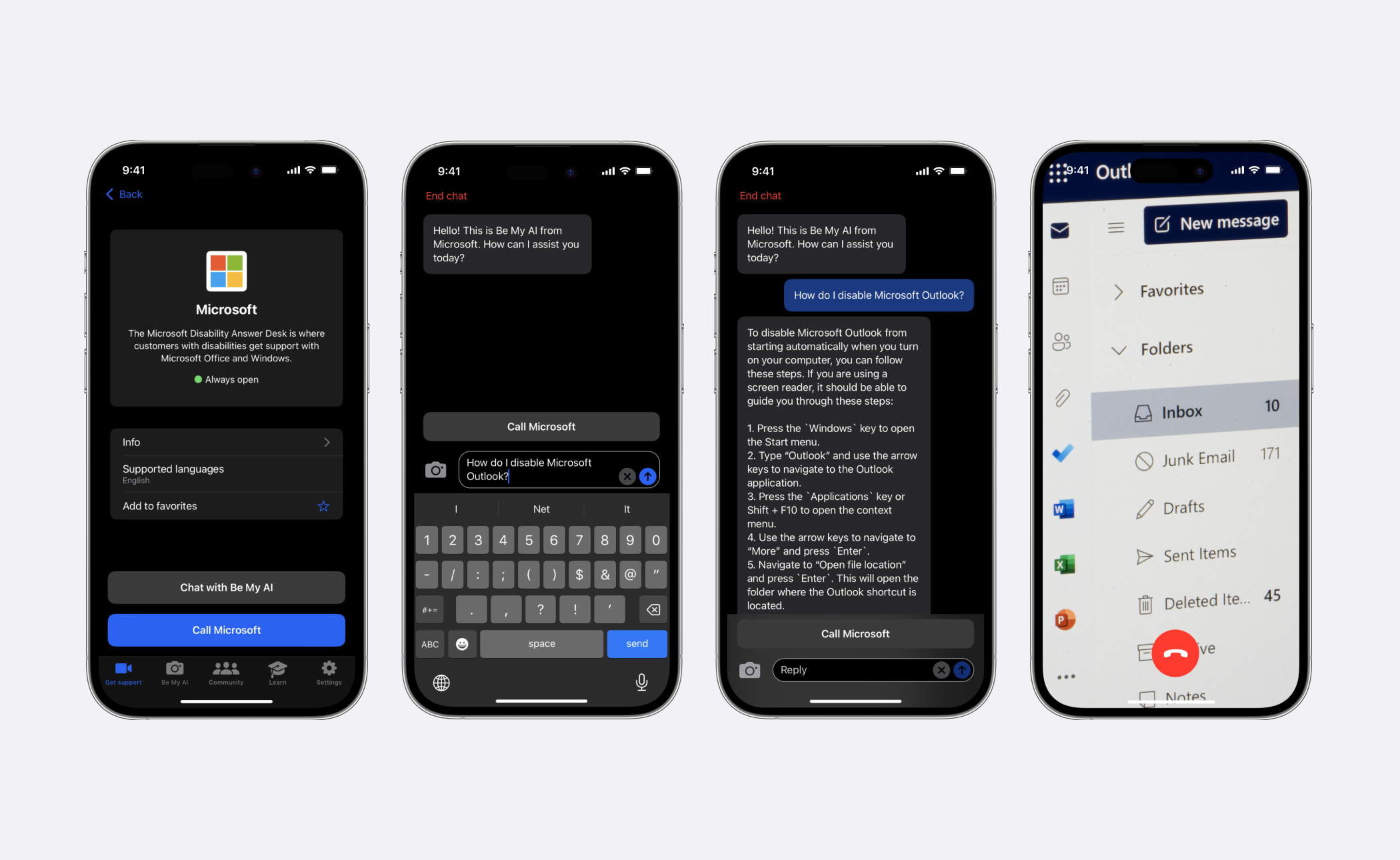Tap the Learn tab icon

point(279,673)
